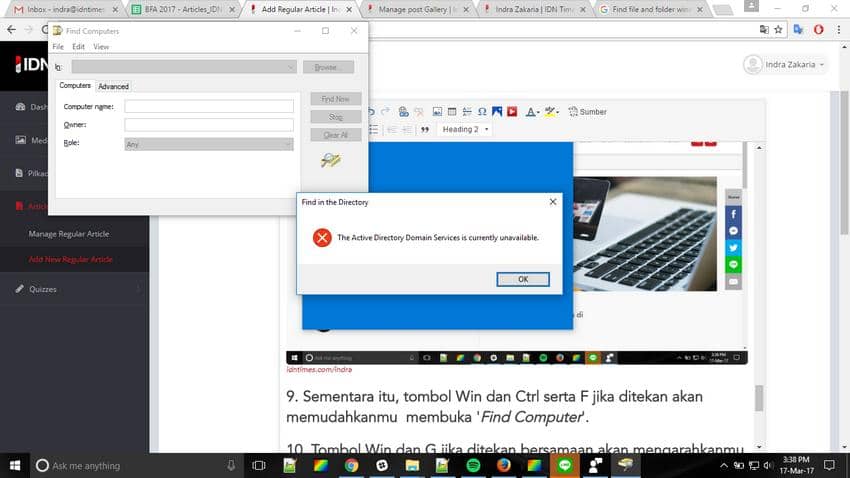This screenshot has width=850, height=478.
Task: Expand the Indra Zakaria user menu
Action: 785,65
